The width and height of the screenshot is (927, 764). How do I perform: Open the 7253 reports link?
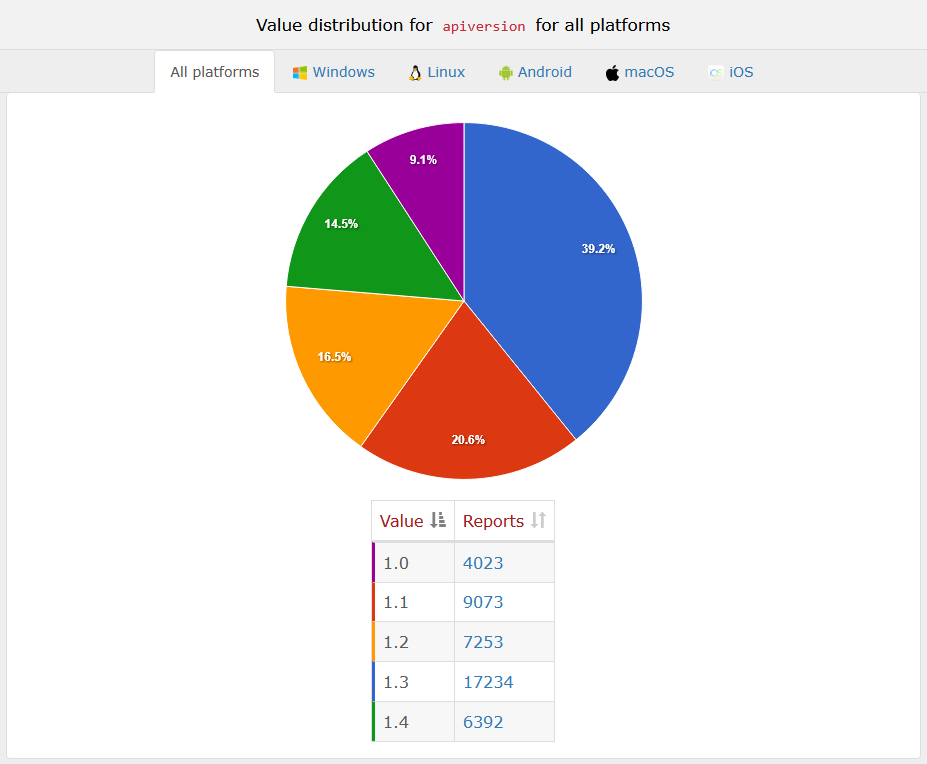coord(483,642)
